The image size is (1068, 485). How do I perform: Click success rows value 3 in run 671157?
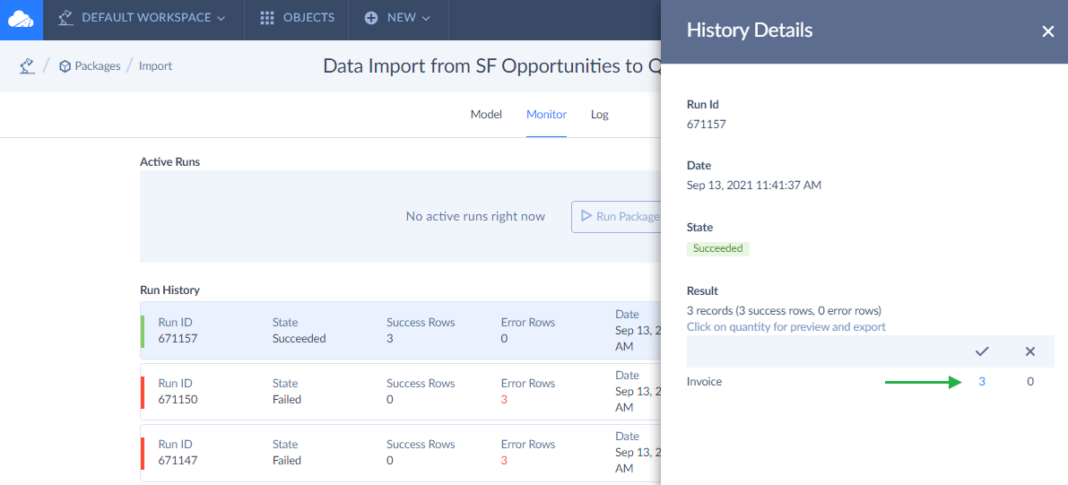coord(390,339)
